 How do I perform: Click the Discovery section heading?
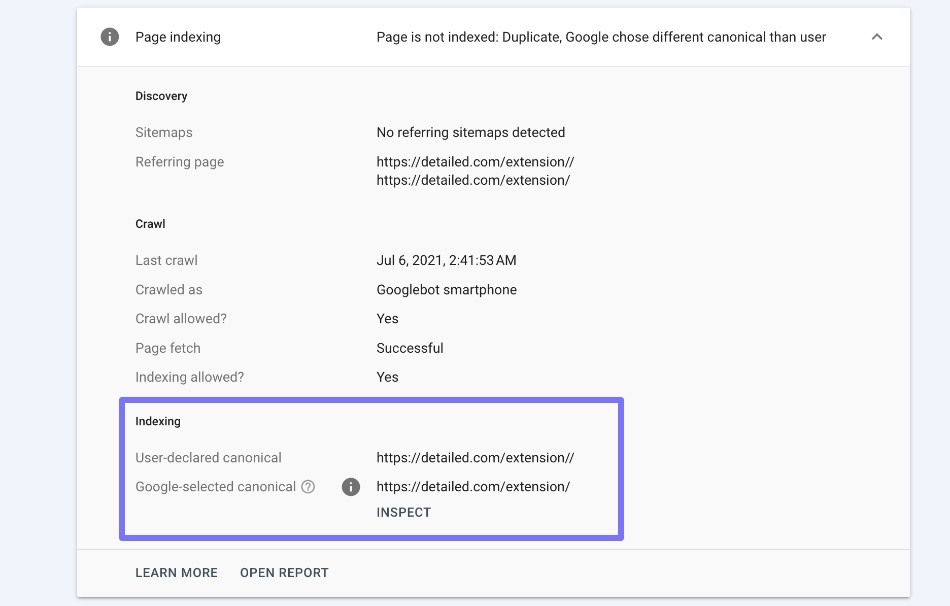[161, 96]
